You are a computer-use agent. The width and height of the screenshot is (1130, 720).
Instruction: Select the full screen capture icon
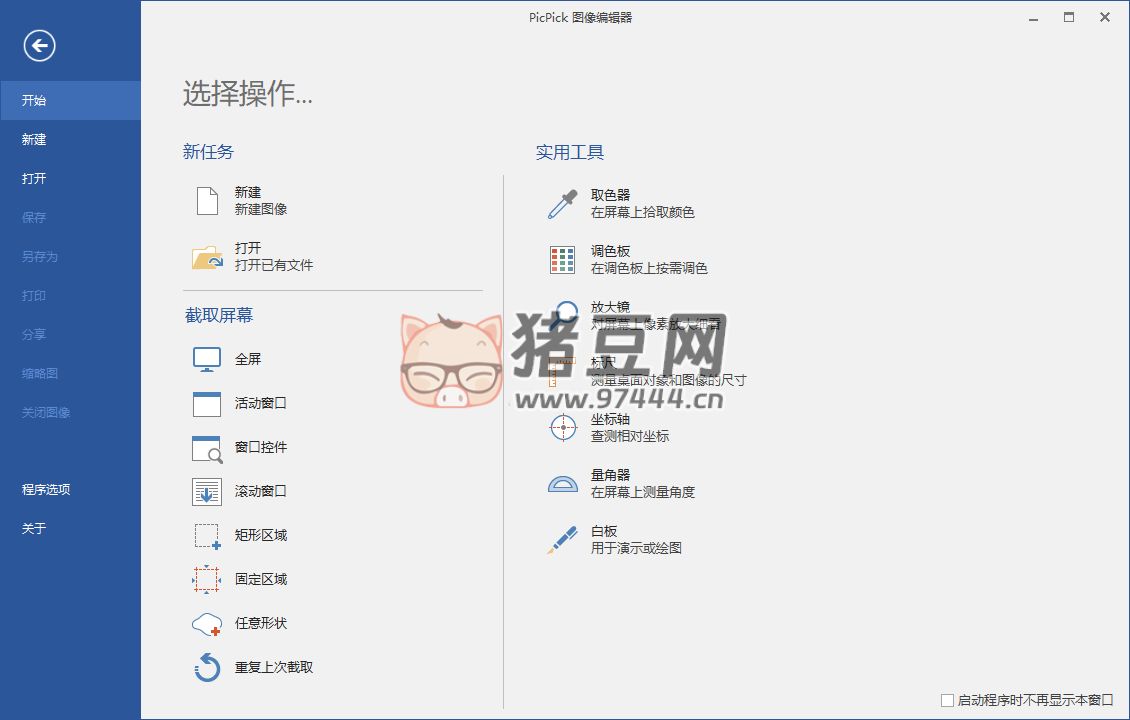point(207,359)
